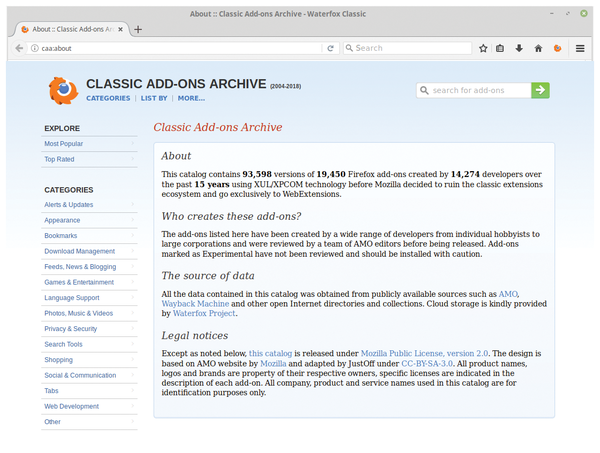Focus the caa:about address bar

pyautogui.click(x=176, y=48)
